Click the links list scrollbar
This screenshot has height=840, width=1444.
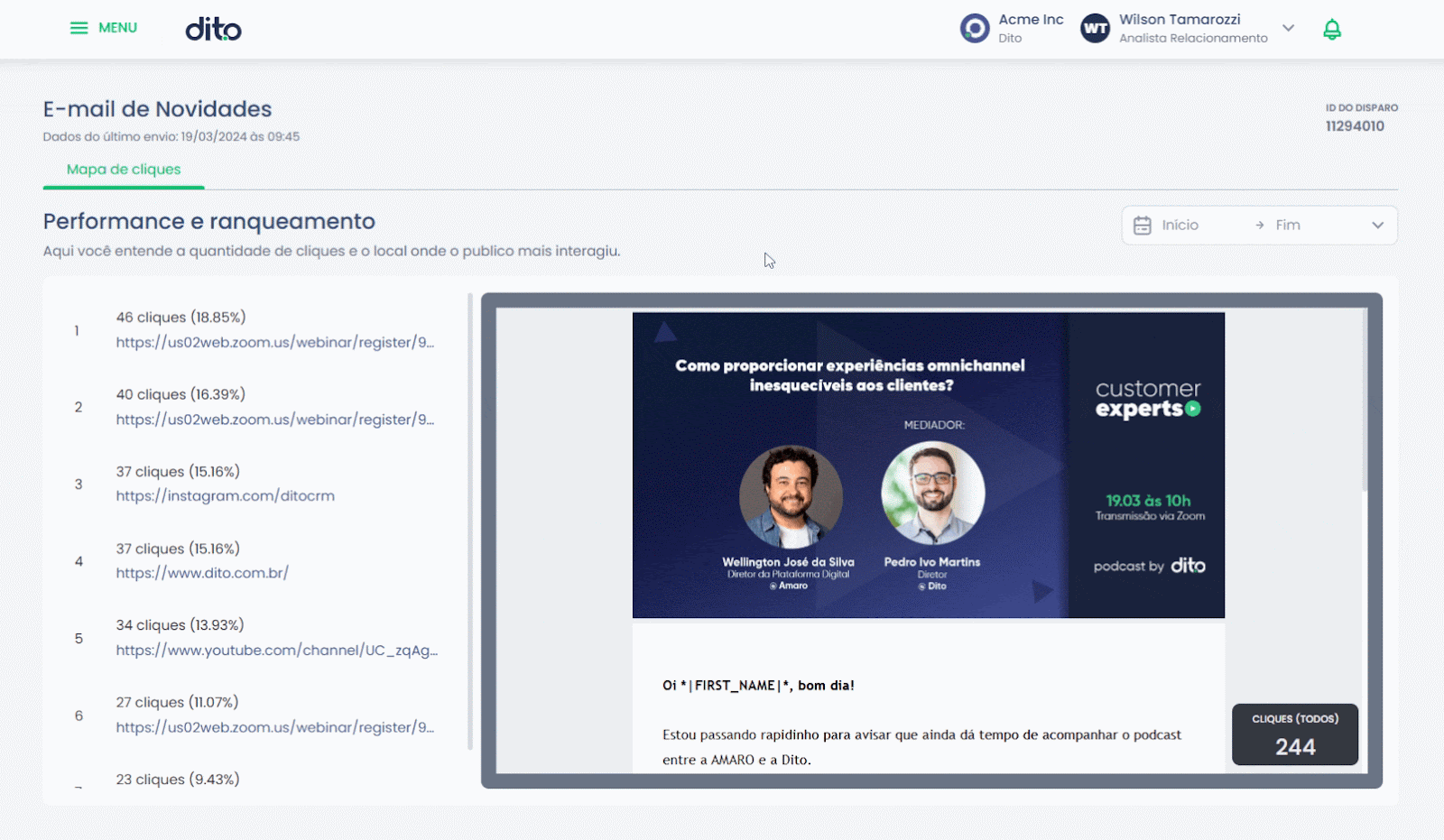(470, 522)
